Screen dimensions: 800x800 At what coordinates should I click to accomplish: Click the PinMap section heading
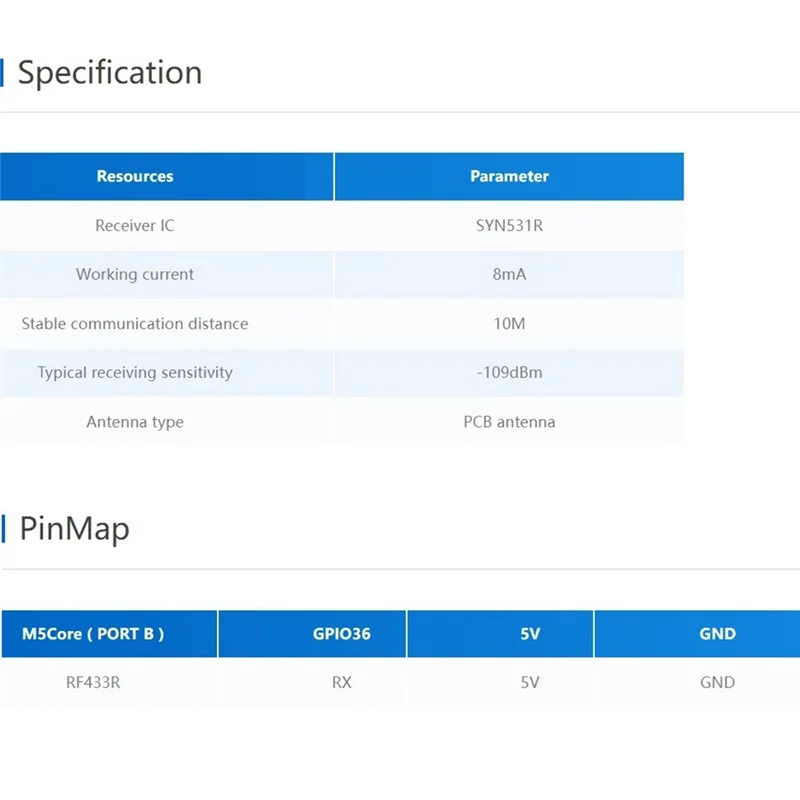pos(75,528)
